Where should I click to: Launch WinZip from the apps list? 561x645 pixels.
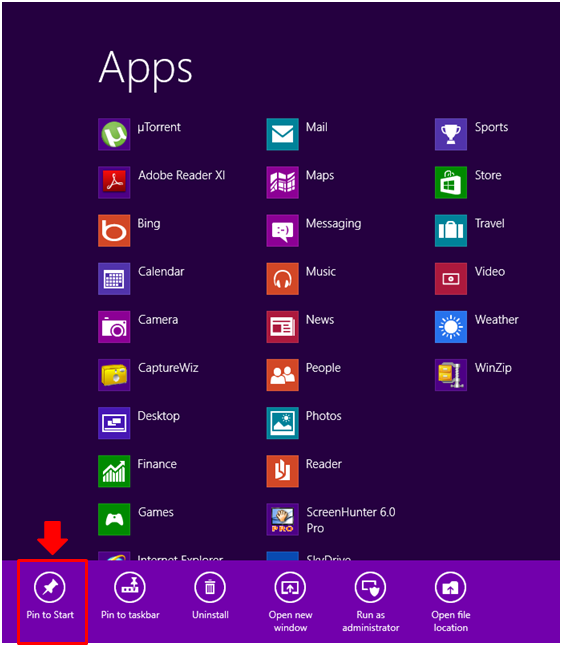pyautogui.click(x=451, y=375)
